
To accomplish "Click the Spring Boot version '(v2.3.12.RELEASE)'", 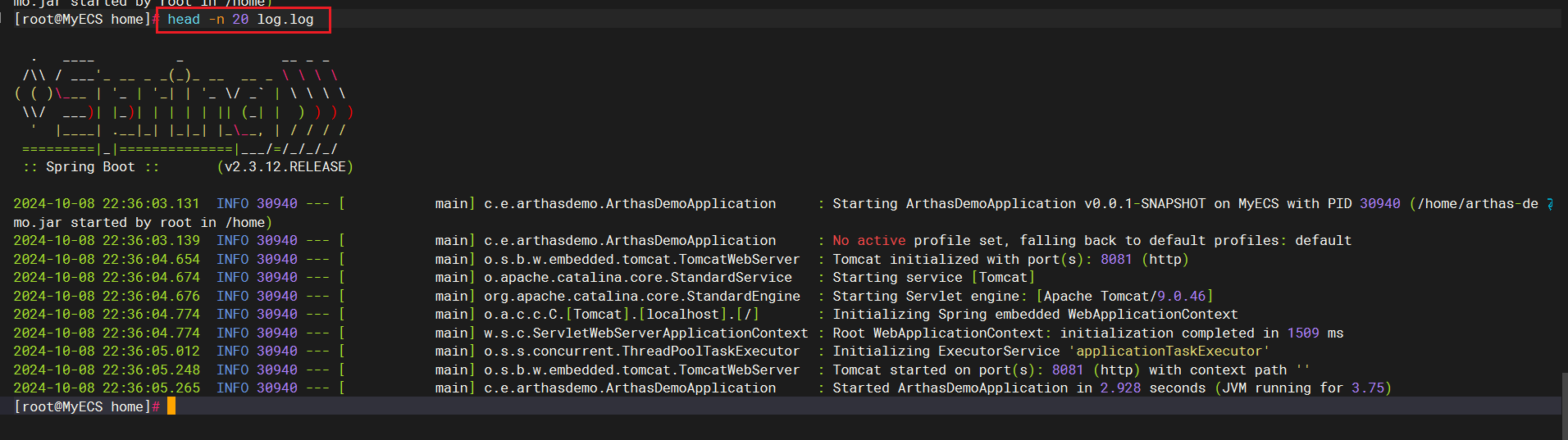I will pyautogui.click(x=285, y=167).
